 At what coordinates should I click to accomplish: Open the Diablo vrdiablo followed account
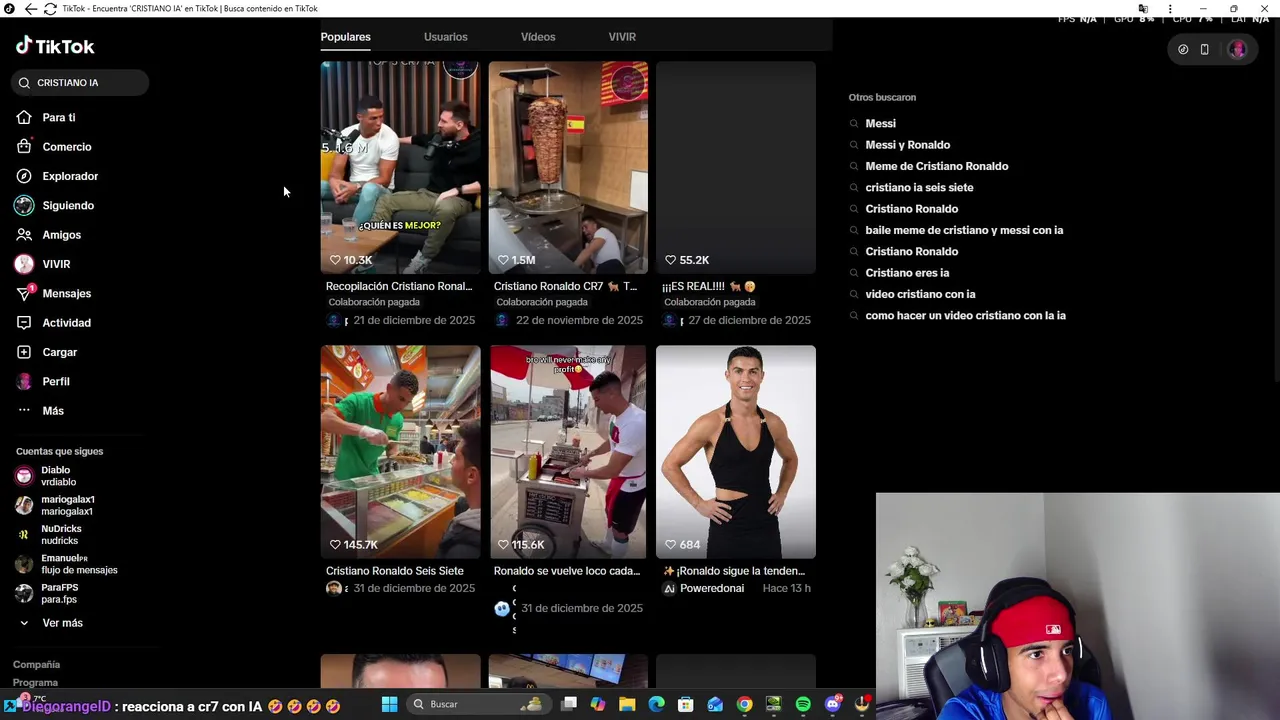pyautogui.click(x=45, y=476)
